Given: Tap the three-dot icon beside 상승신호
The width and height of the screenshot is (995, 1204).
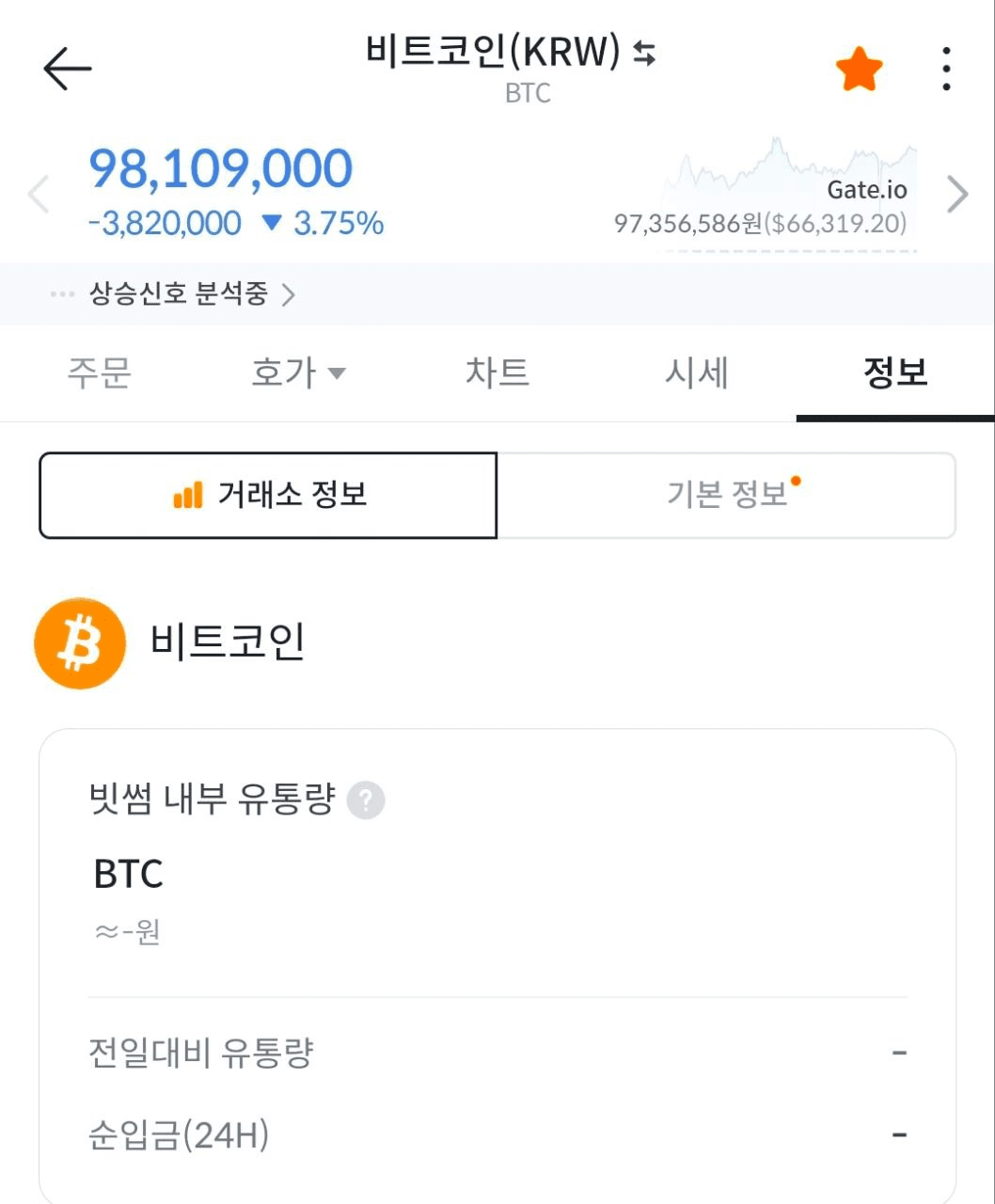Looking at the screenshot, I should (x=63, y=294).
